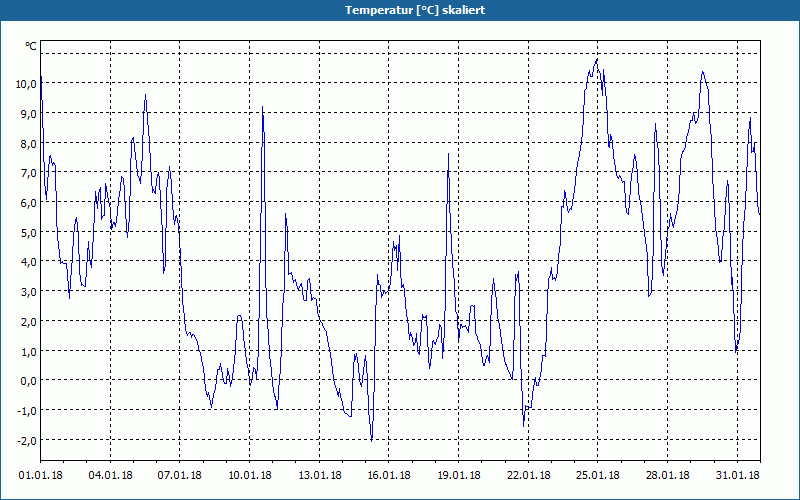Click the date label '04.01.18'
Image resolution: width=800 pixels, height=500 pixels.
pos(110,475)
